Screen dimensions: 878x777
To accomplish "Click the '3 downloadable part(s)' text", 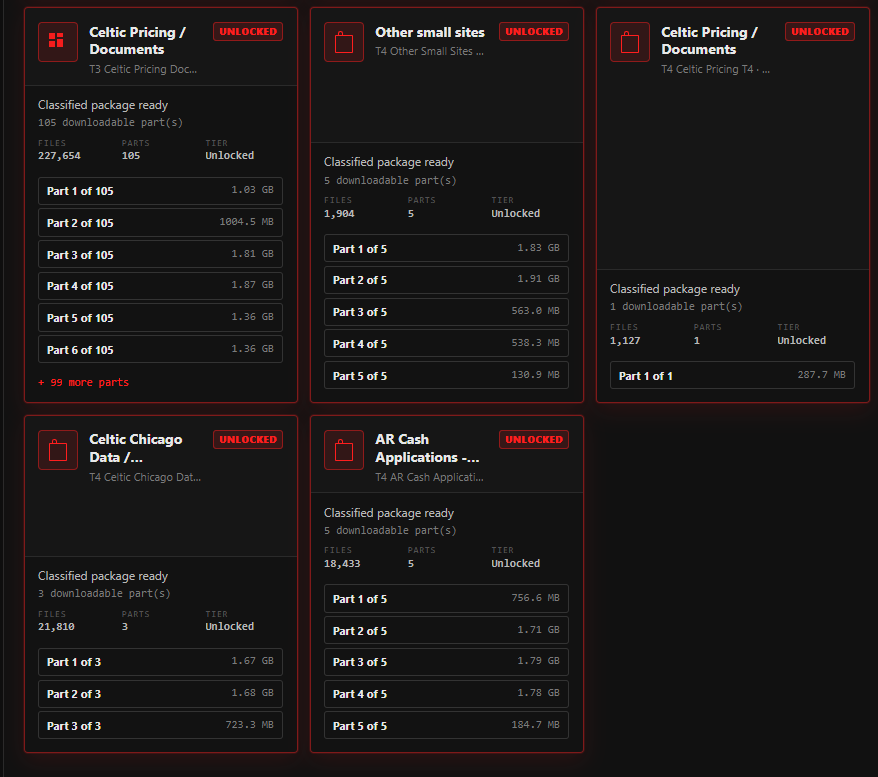I will point(104,593).
